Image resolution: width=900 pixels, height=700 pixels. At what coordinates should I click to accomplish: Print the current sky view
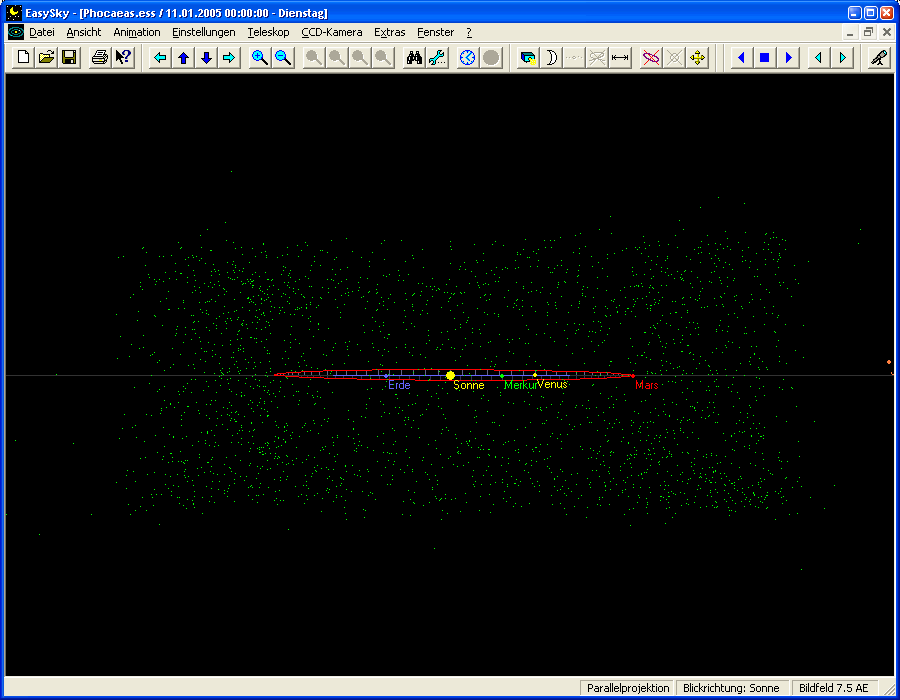(x=100, y=58)
